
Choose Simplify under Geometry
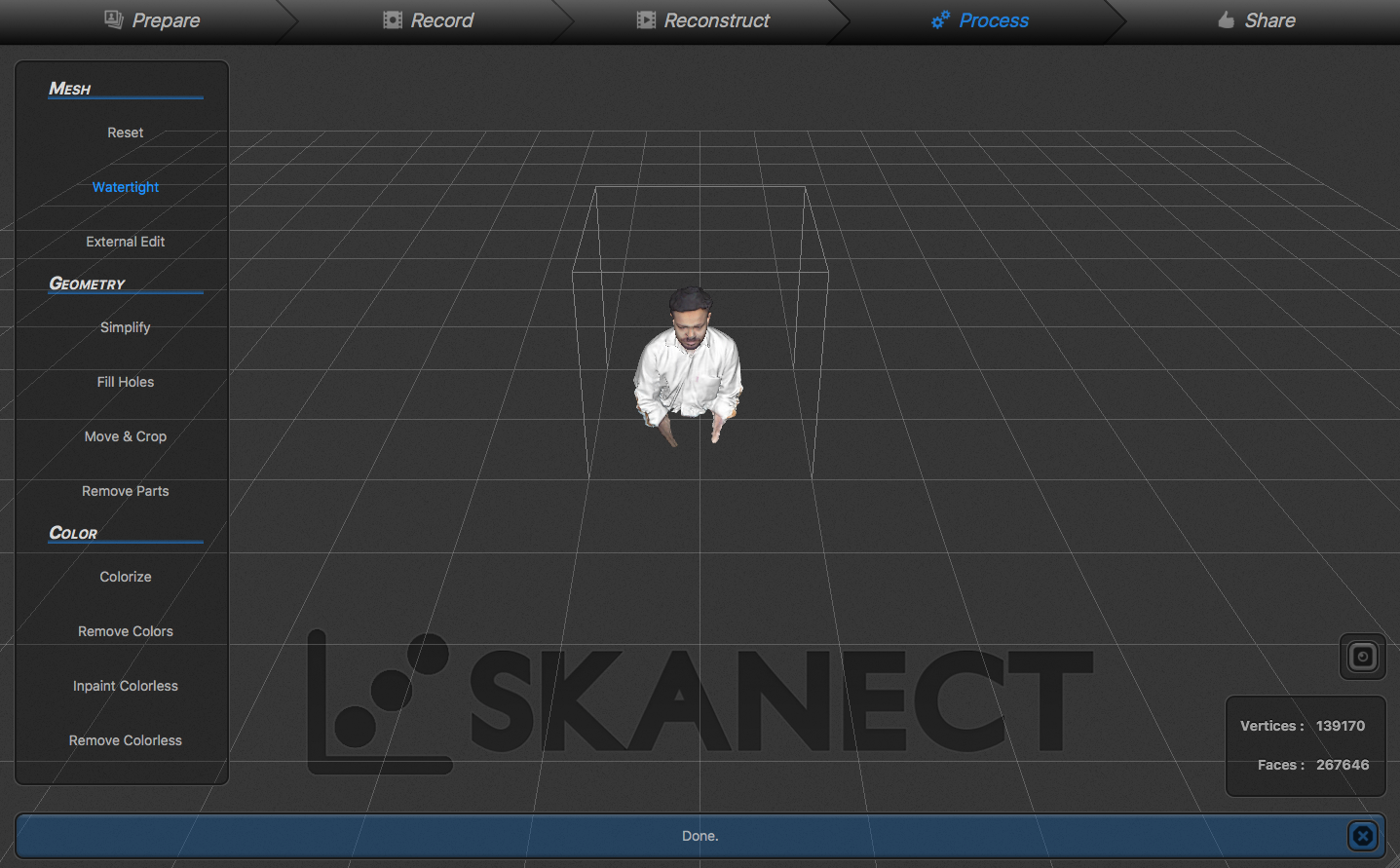[x=126, y=327]
